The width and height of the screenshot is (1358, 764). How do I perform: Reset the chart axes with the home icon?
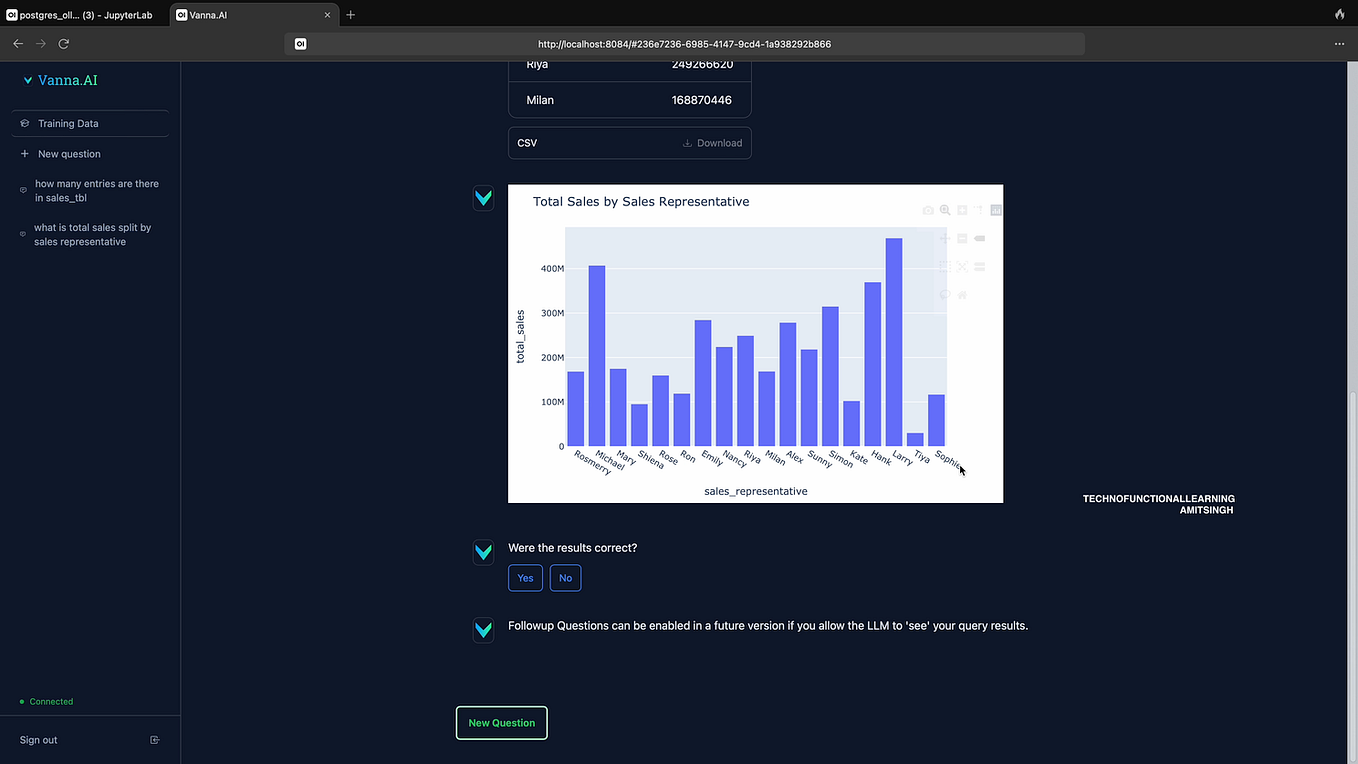click(x=962, y=295)
